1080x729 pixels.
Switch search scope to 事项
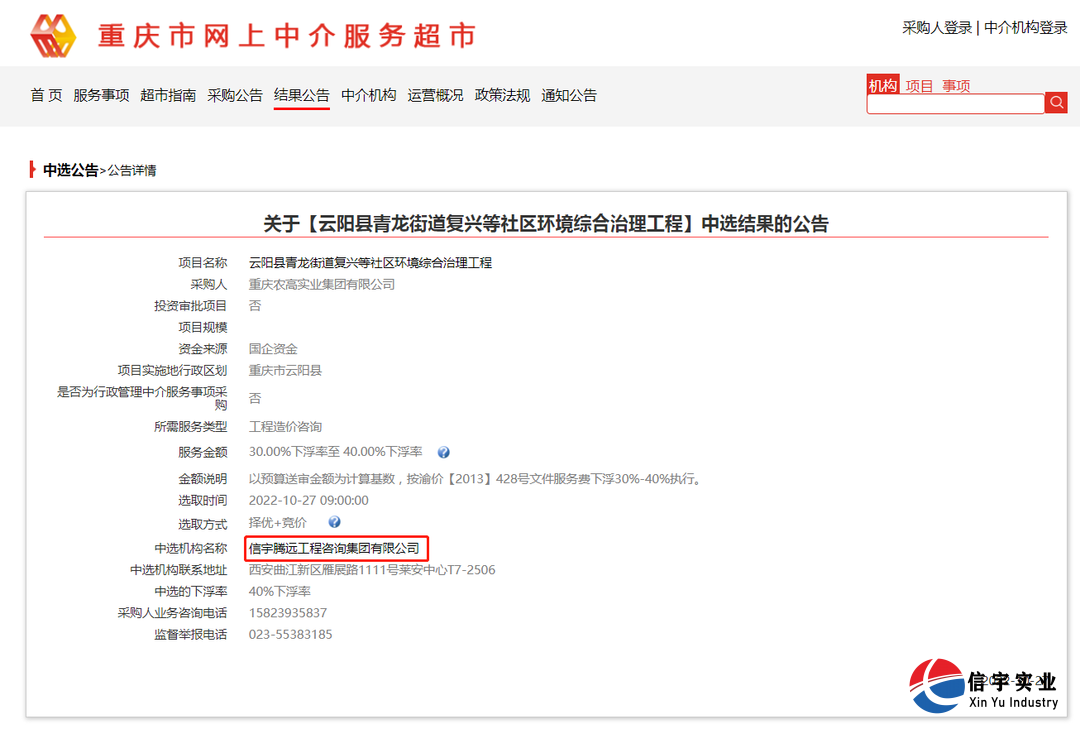click(958, 86)
